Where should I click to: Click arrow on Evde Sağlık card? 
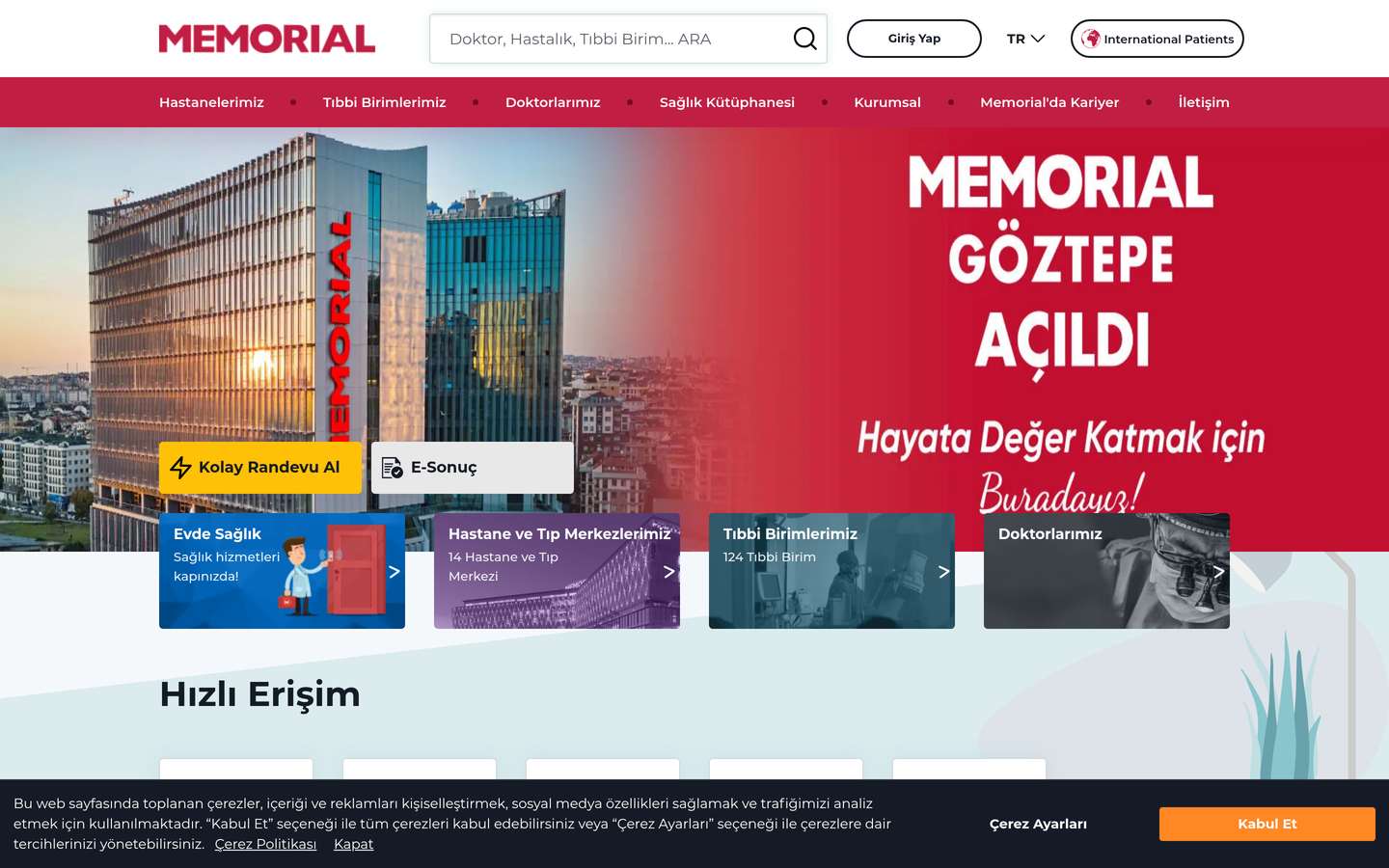click(x=394, y=571)
